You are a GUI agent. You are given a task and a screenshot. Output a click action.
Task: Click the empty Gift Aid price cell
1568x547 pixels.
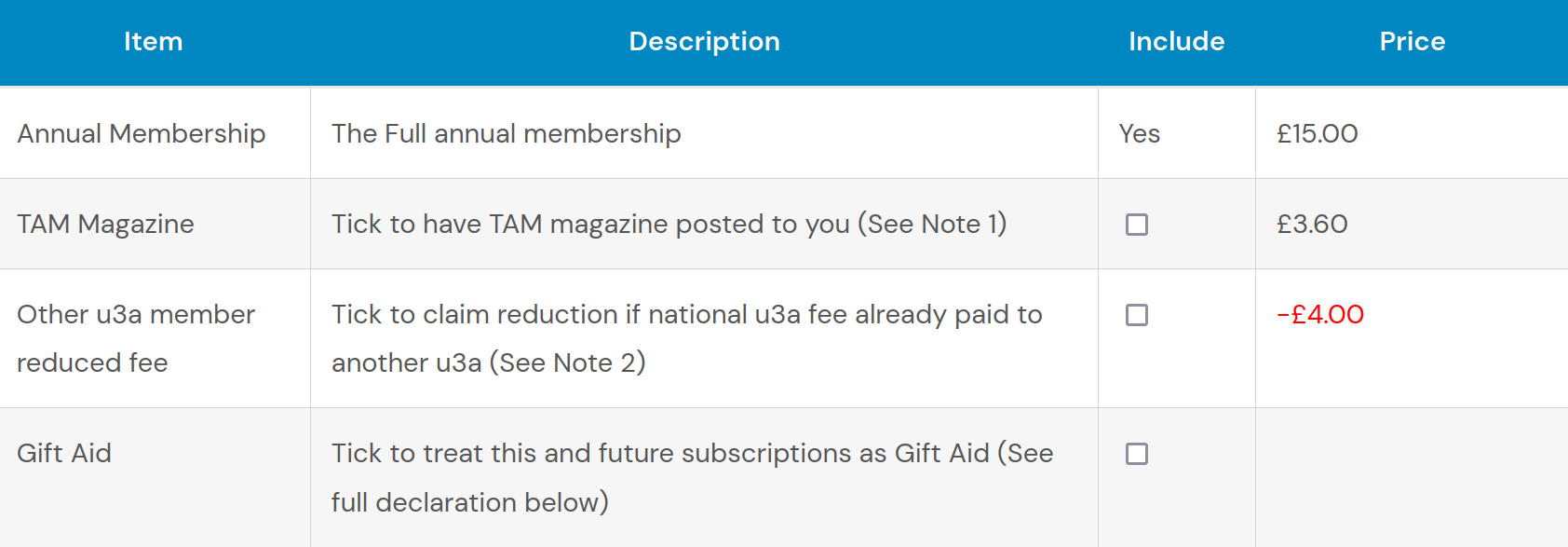pos(1411,477)
